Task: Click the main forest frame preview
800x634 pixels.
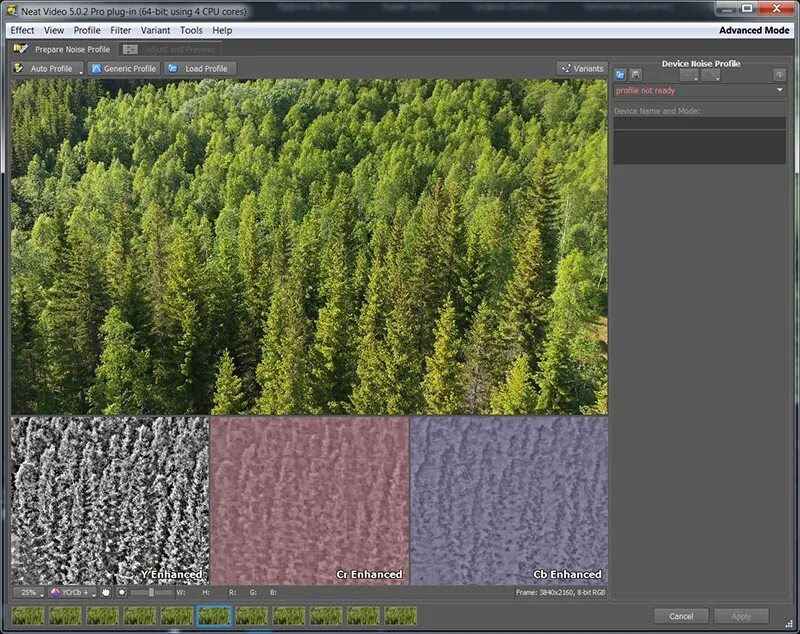Action: (x=309, y=246)
